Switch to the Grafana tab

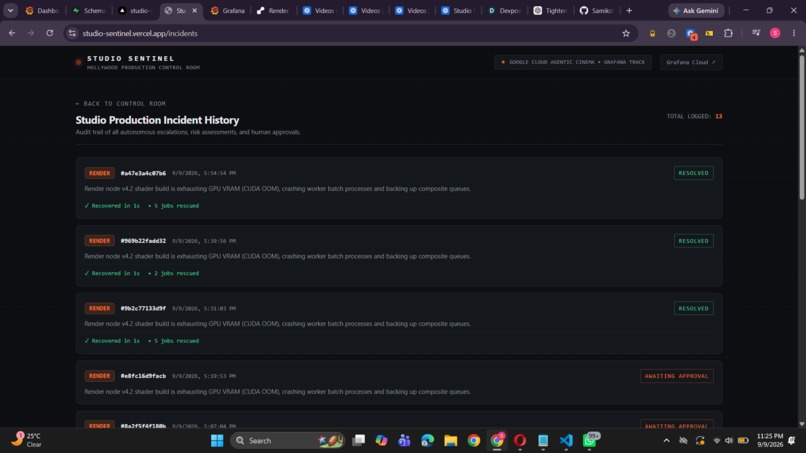pyautogui.click(x=227, y=10)
